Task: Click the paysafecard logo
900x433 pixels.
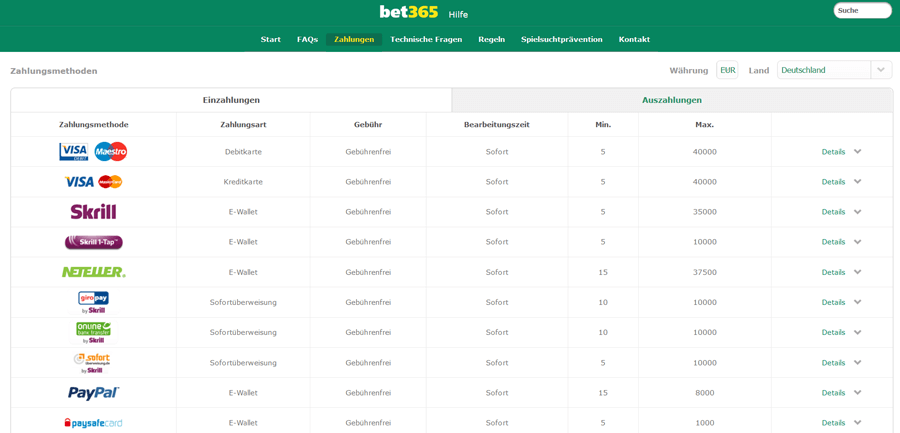Action: click(94, 423)
